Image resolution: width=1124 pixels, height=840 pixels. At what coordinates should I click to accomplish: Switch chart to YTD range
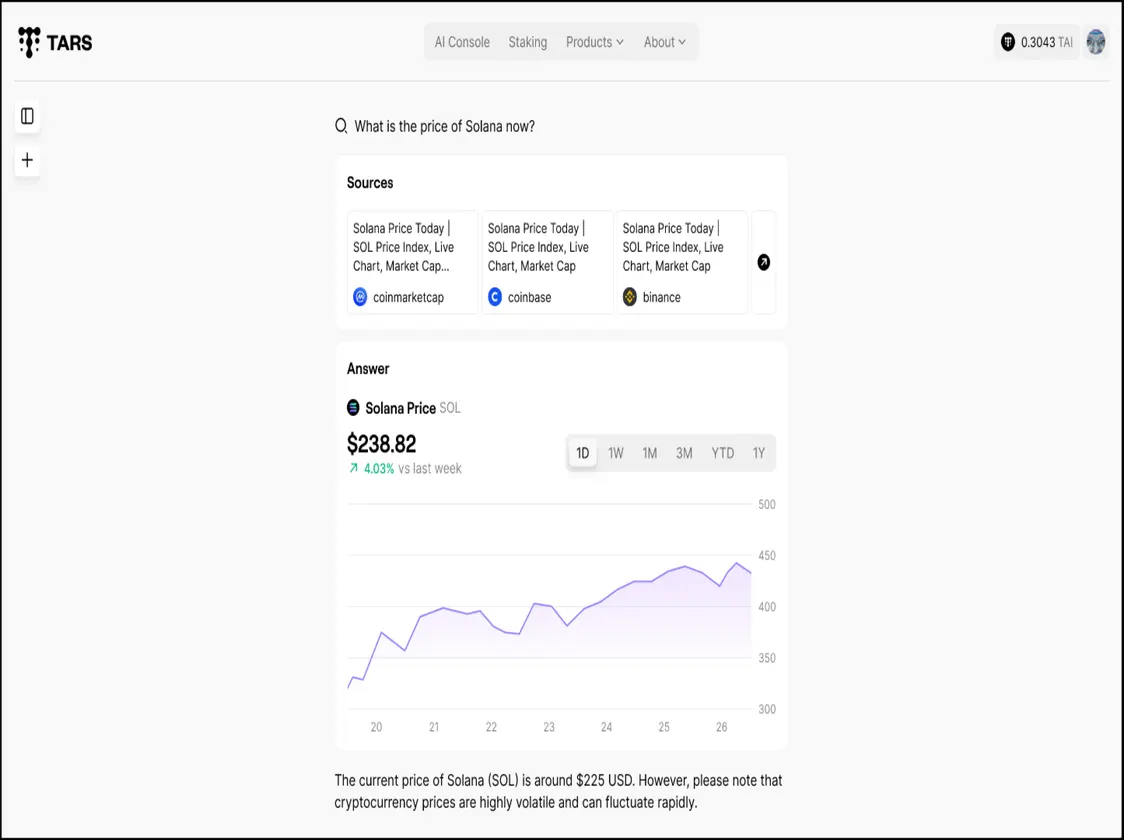723,453
